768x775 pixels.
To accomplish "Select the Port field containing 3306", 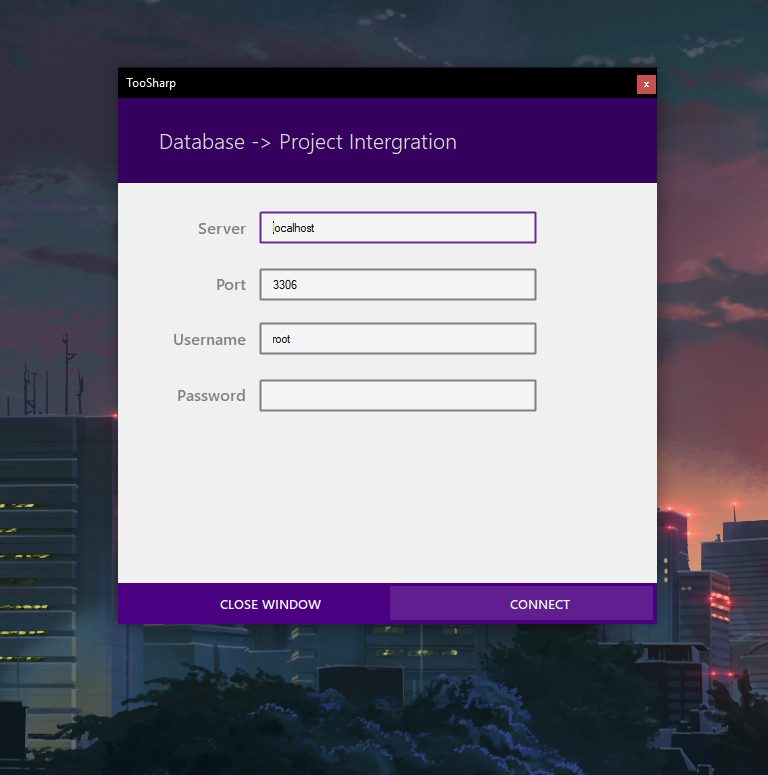I will coord(398,284).
